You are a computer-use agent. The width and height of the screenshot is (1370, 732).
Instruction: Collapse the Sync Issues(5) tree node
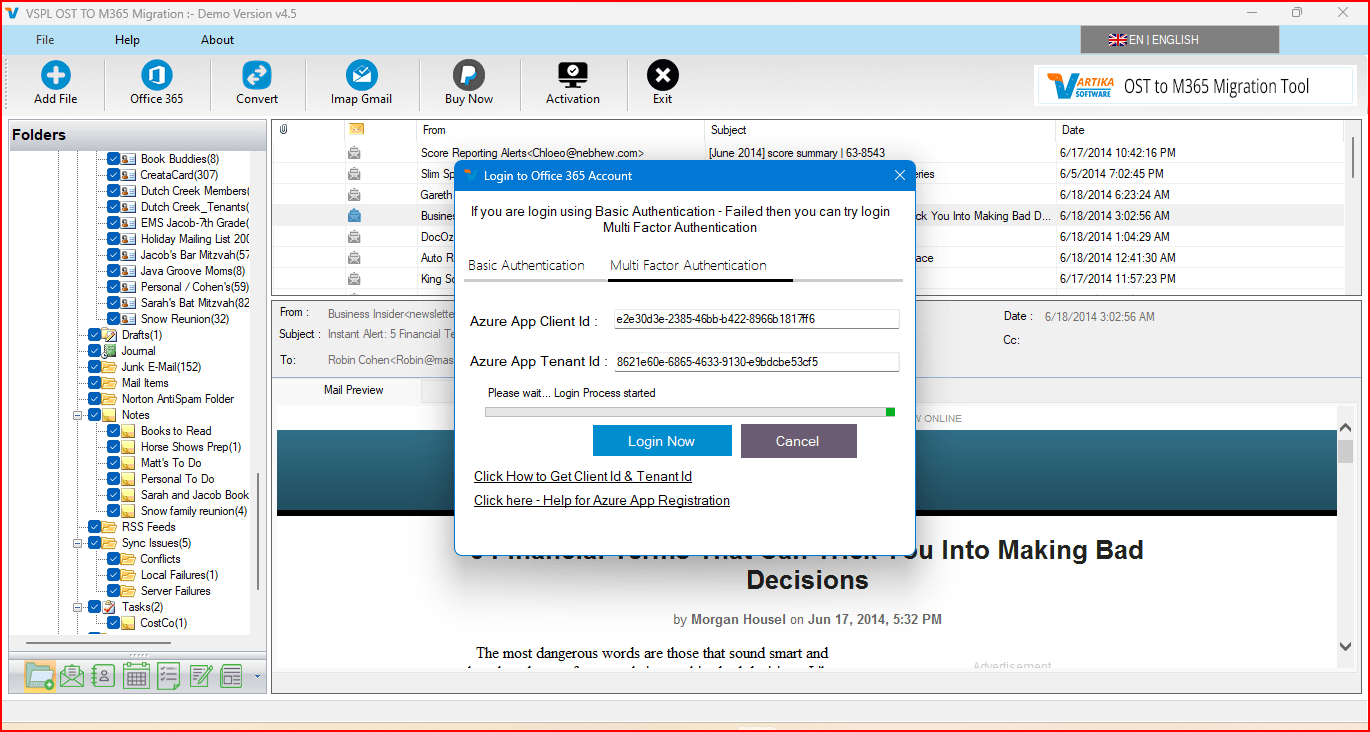point(78,543)
